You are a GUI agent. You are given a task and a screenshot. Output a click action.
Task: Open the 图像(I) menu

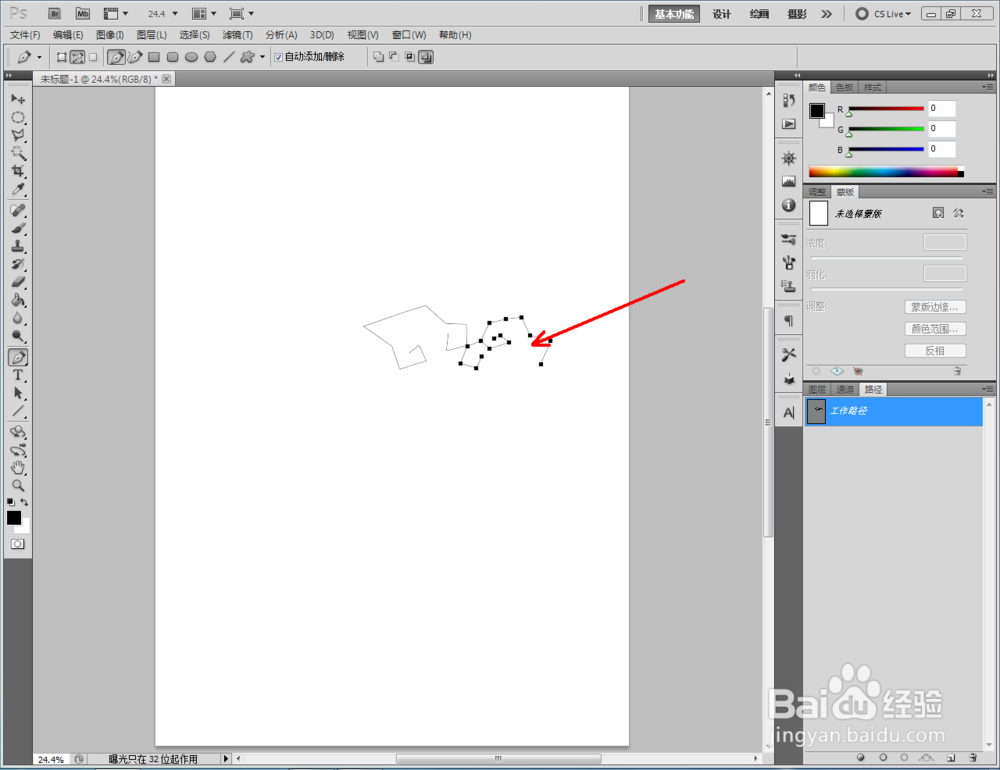coord(110,34)
